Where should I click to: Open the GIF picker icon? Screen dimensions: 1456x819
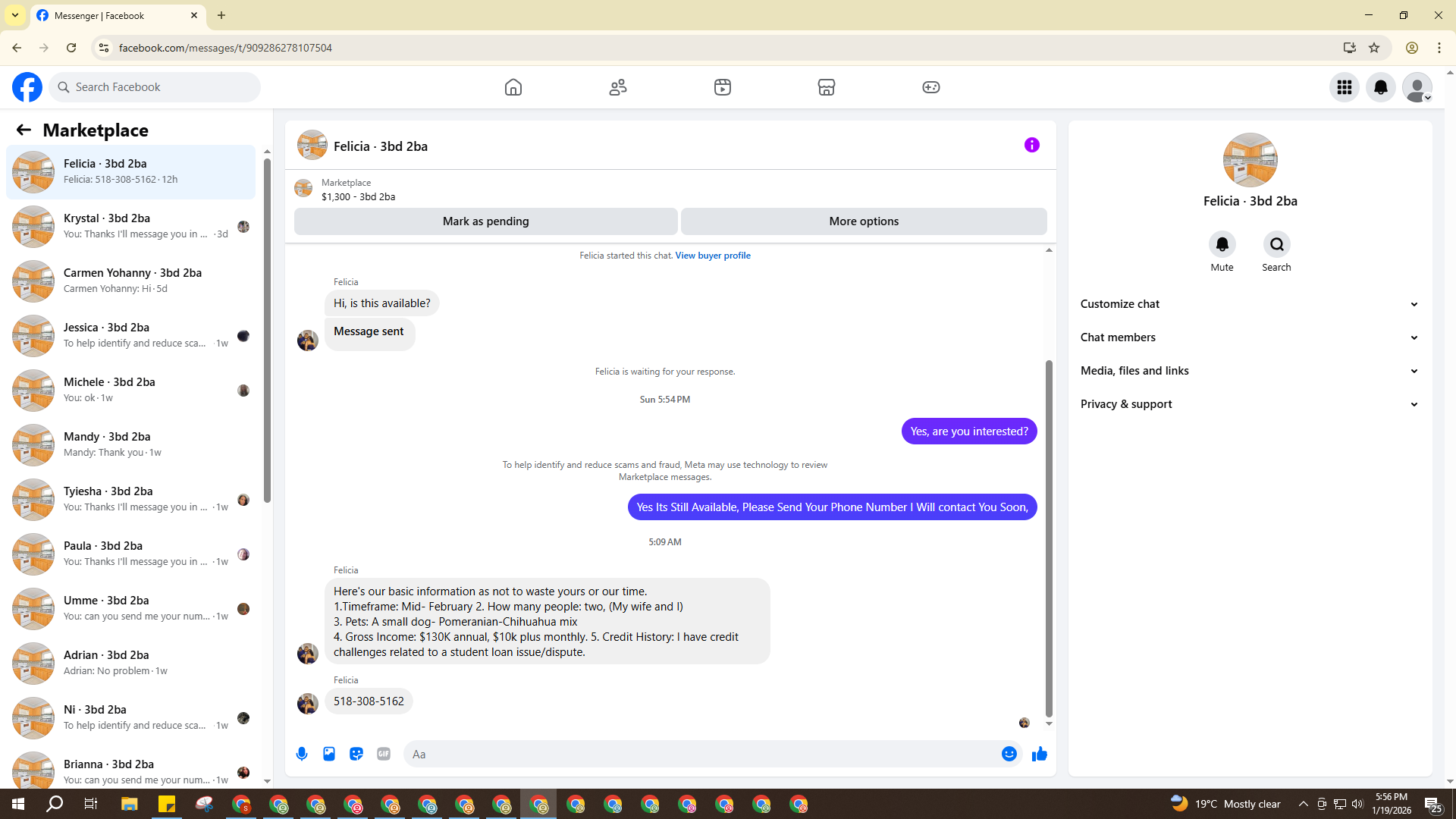click(x=384, y=754)
